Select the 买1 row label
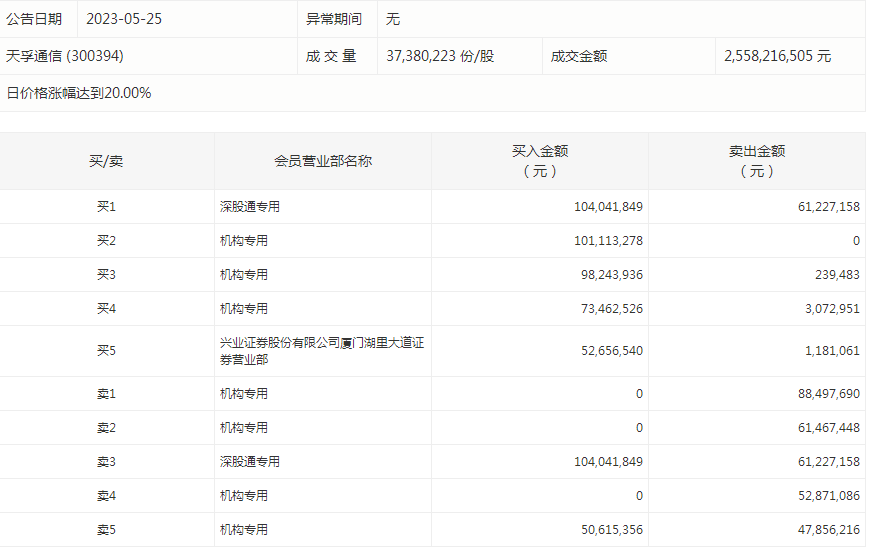 click(106, 207)
